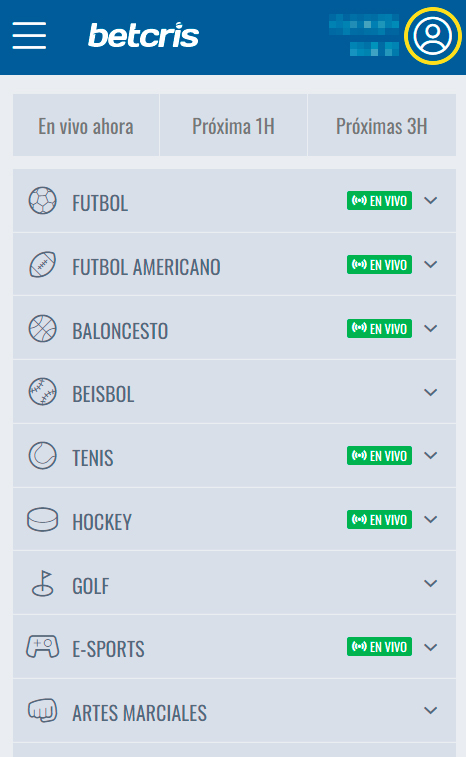
Task: Click the E-Sports gamepad icon
Action: (42, 647)
